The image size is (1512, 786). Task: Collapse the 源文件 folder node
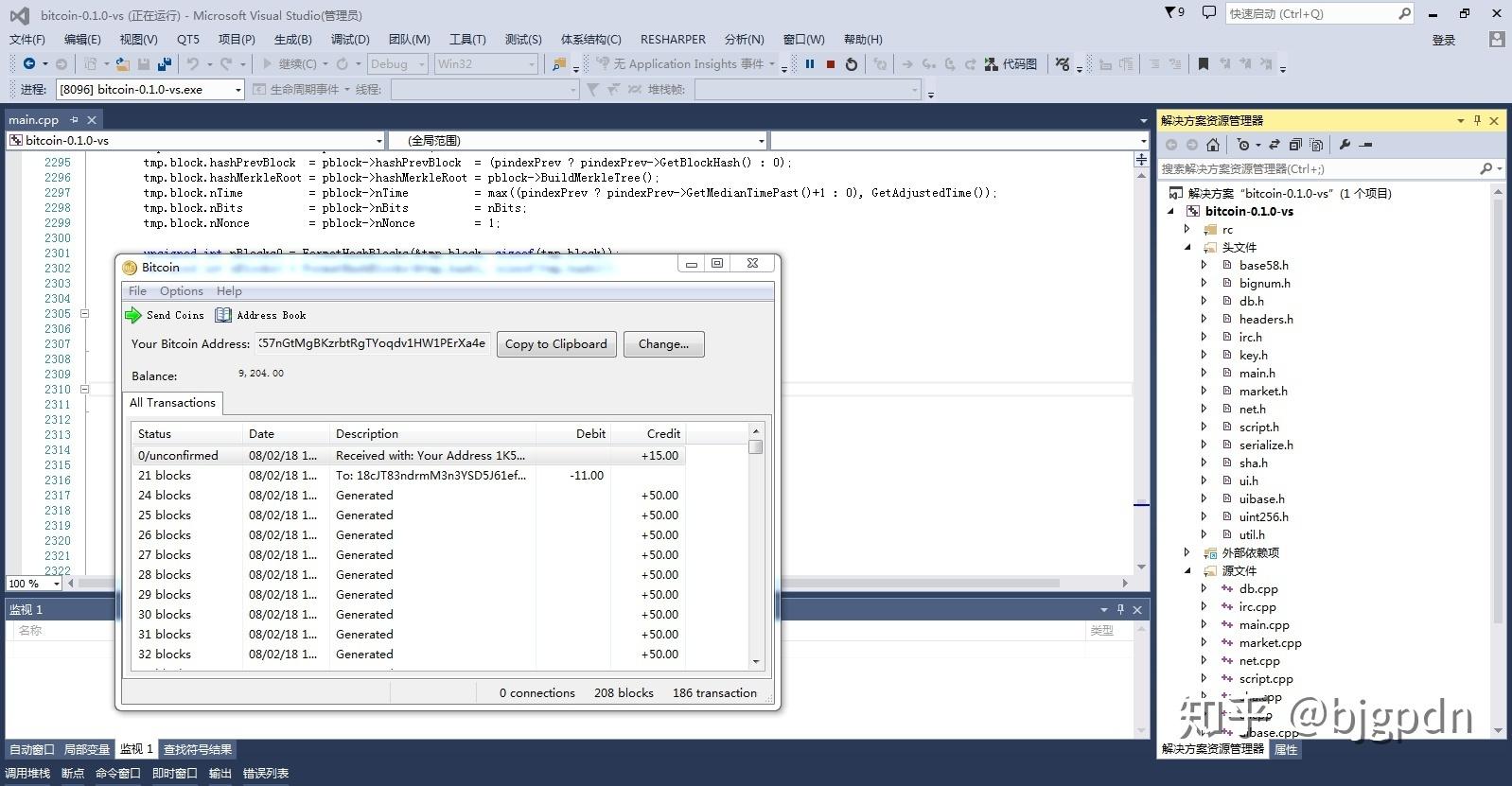point(1187,570)
